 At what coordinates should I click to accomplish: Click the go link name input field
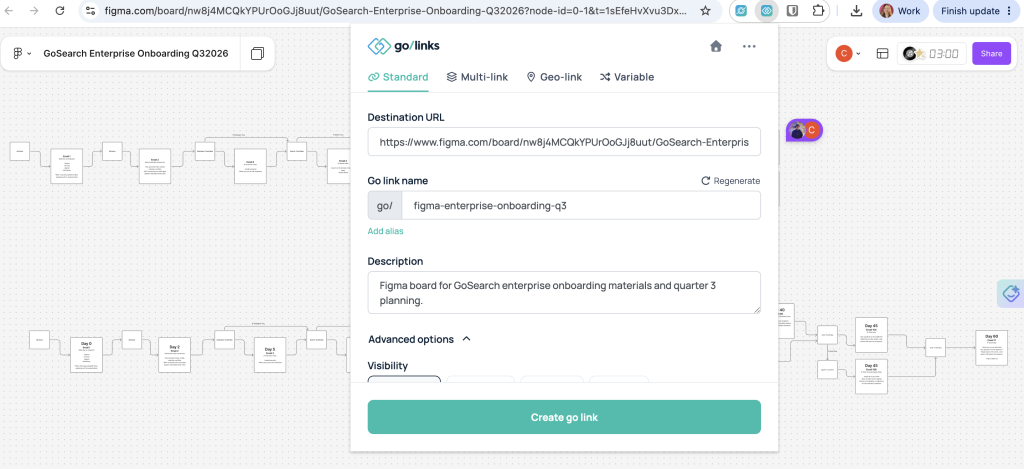tap(581, 206)
